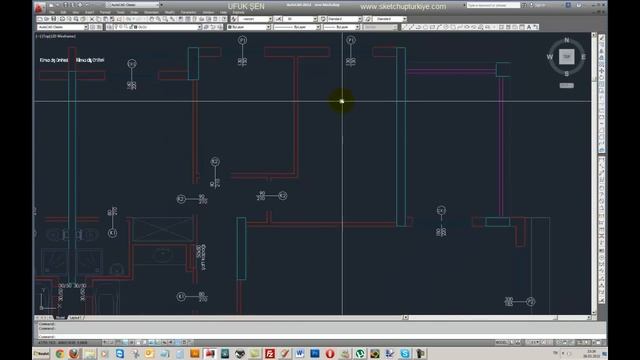Click the New drawing icon in Standard toolbar
Image resolution: width=640 pixels, height=360 pixels.
(x=40, y=19)
